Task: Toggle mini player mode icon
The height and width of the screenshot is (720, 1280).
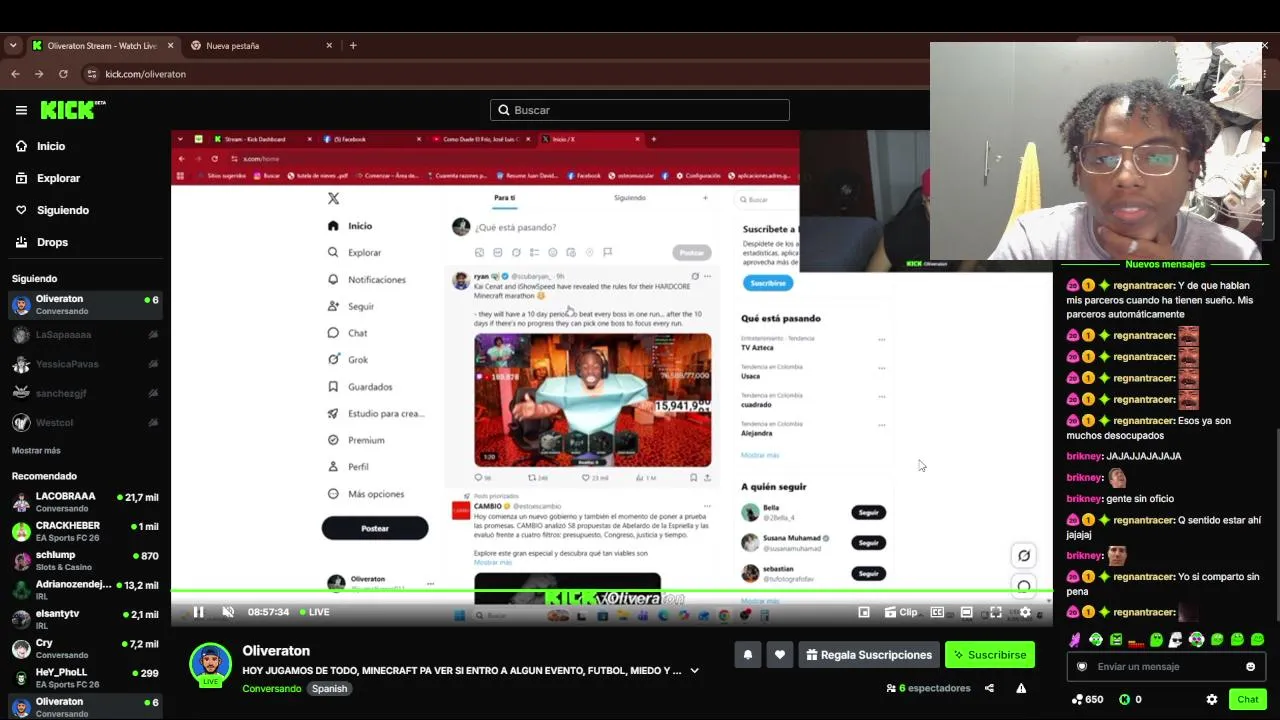Action: pyautogui.click(x=864, y=612)
